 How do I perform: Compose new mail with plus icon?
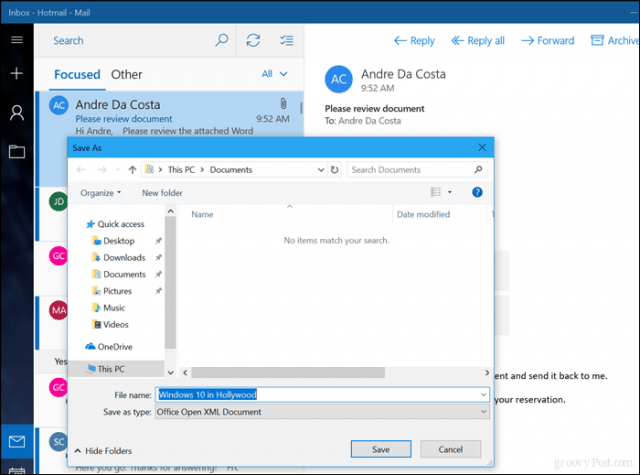pos(17,73)
